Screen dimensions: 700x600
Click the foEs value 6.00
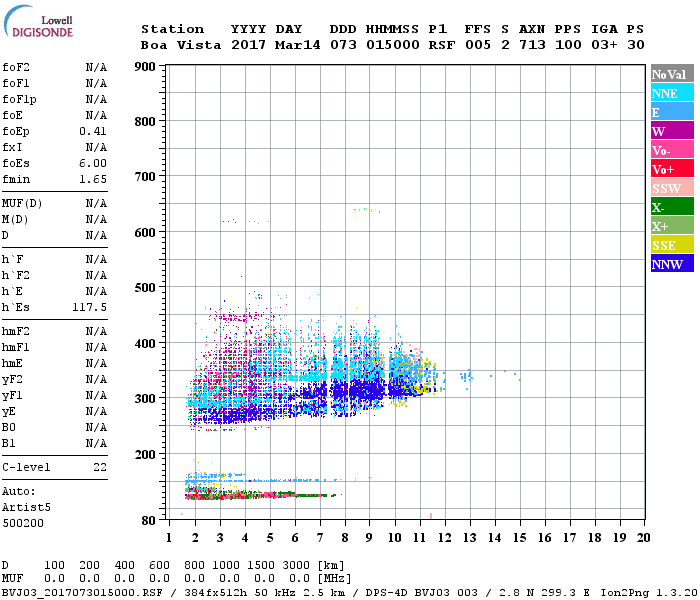(93, 163)
